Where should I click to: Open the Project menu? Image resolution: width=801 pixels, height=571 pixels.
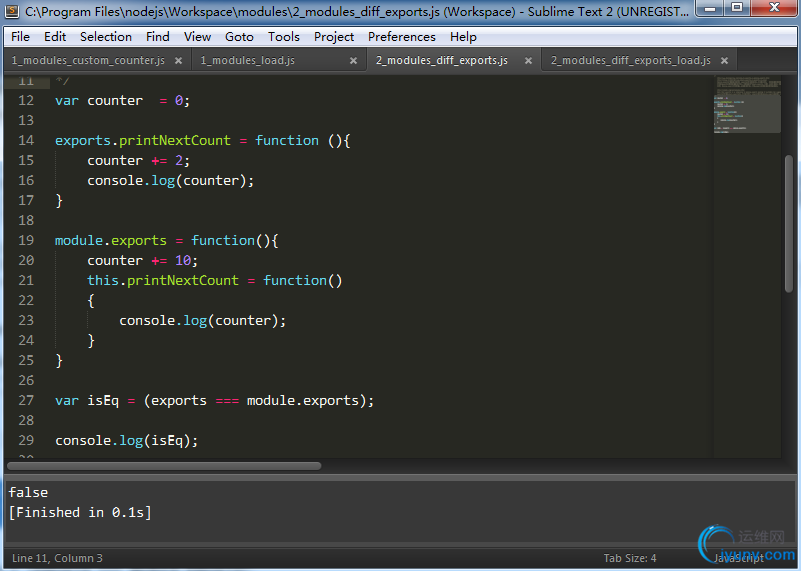[334, 37]
